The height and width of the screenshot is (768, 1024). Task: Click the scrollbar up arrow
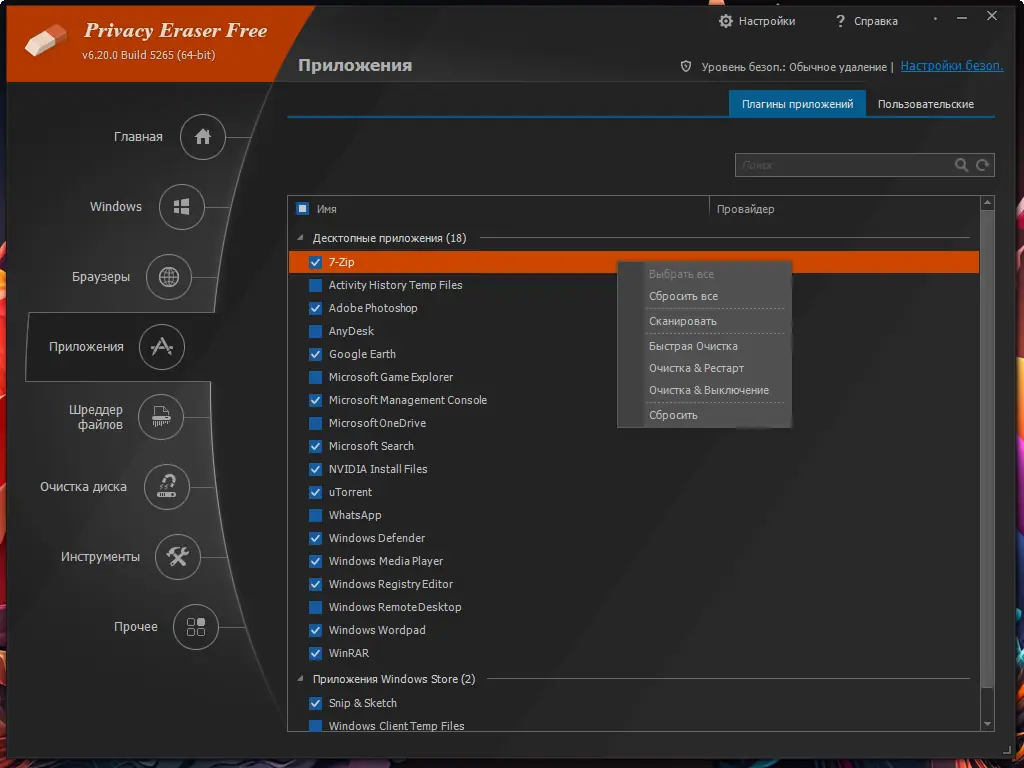tap(987, 203)
